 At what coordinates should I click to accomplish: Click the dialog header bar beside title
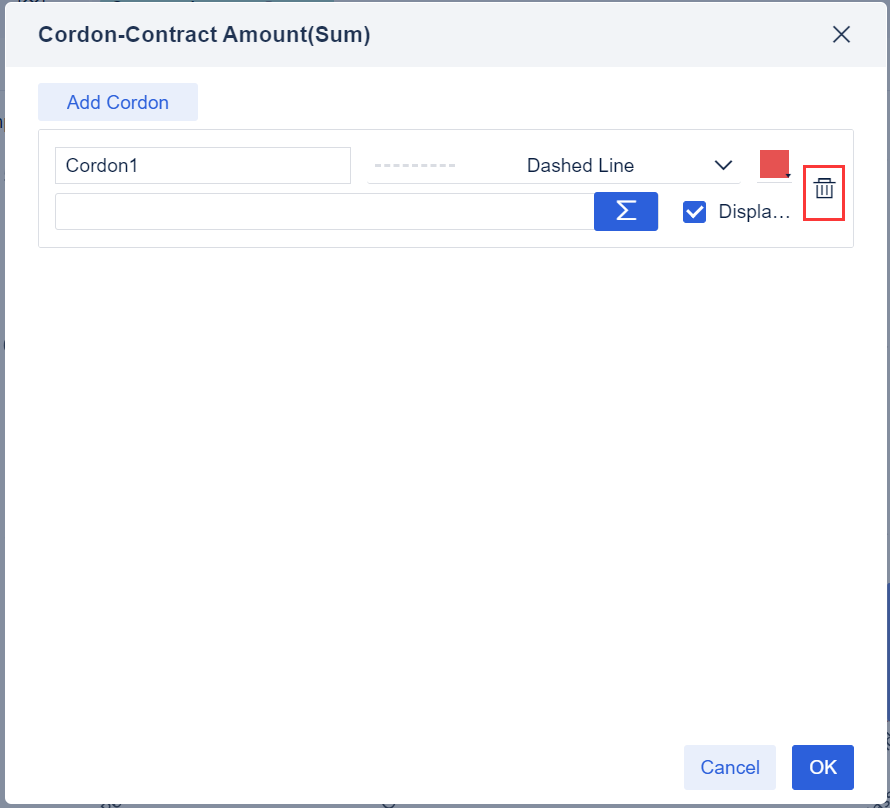[x=600, y=35]
